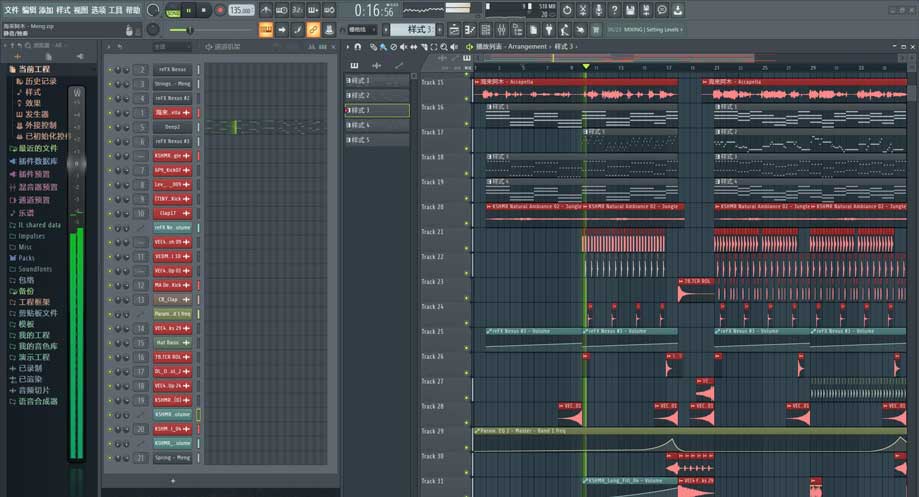Open the 文件 menu
919x497 pixels.
pos(11,10)
